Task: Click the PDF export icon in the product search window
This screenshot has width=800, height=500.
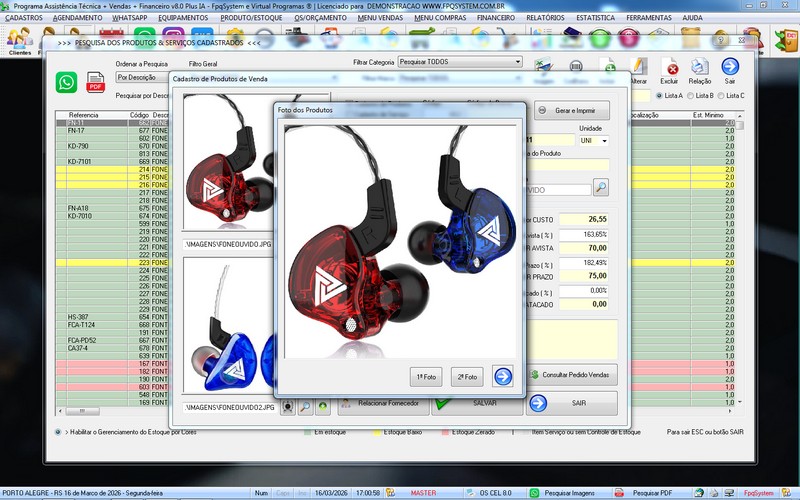Action: [x=95, y=82]
